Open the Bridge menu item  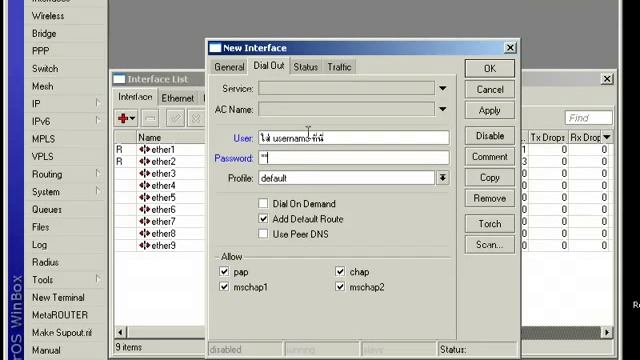click(x=44, y=33)
